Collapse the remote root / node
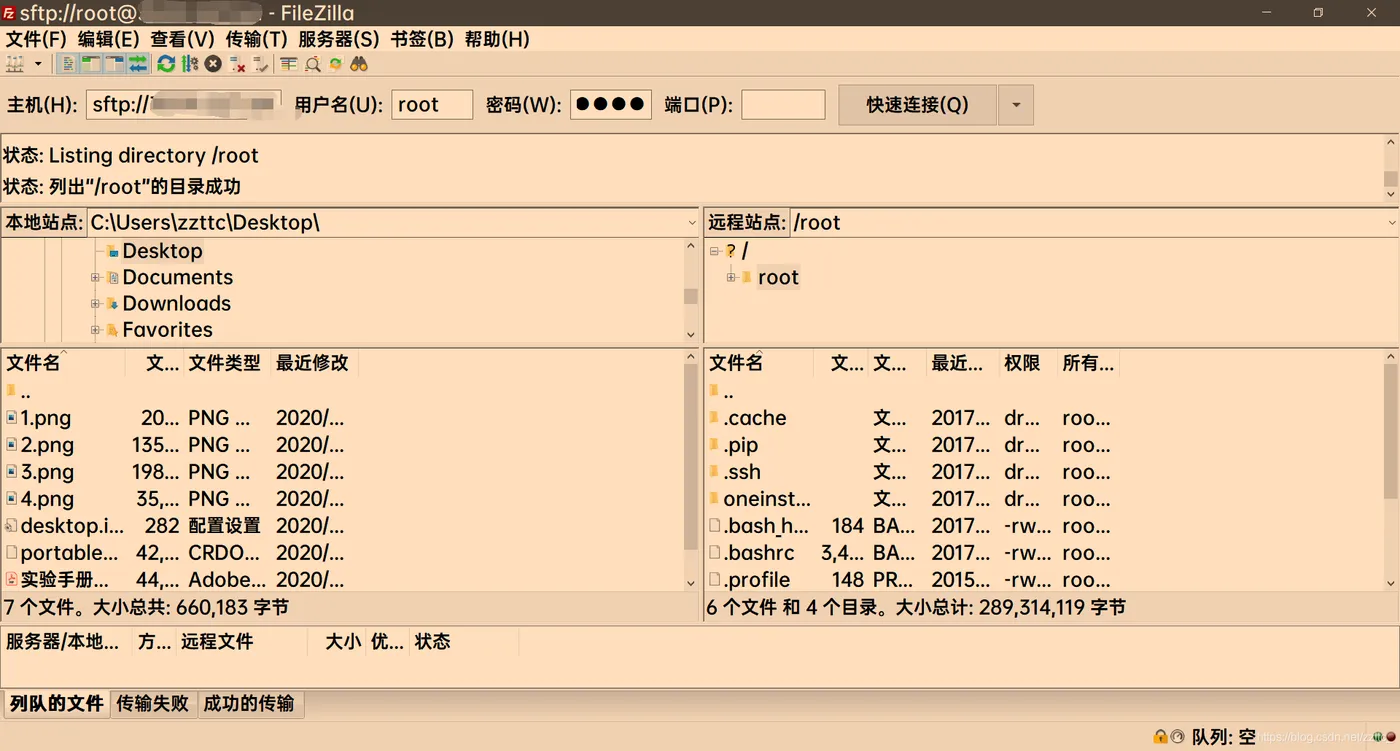The image size is (1400, 751). pyautogui.click(x=714, y=251)
